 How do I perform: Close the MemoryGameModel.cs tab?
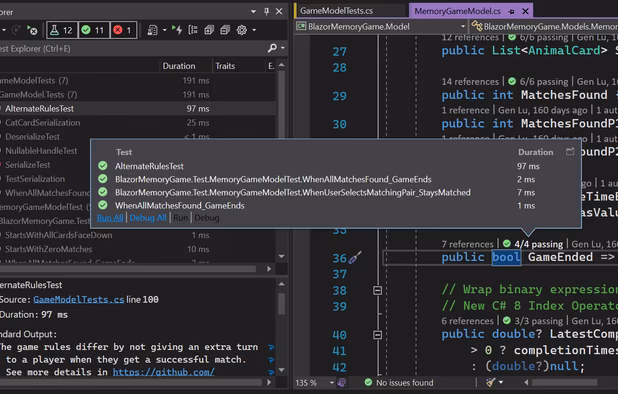coord(525,11)
